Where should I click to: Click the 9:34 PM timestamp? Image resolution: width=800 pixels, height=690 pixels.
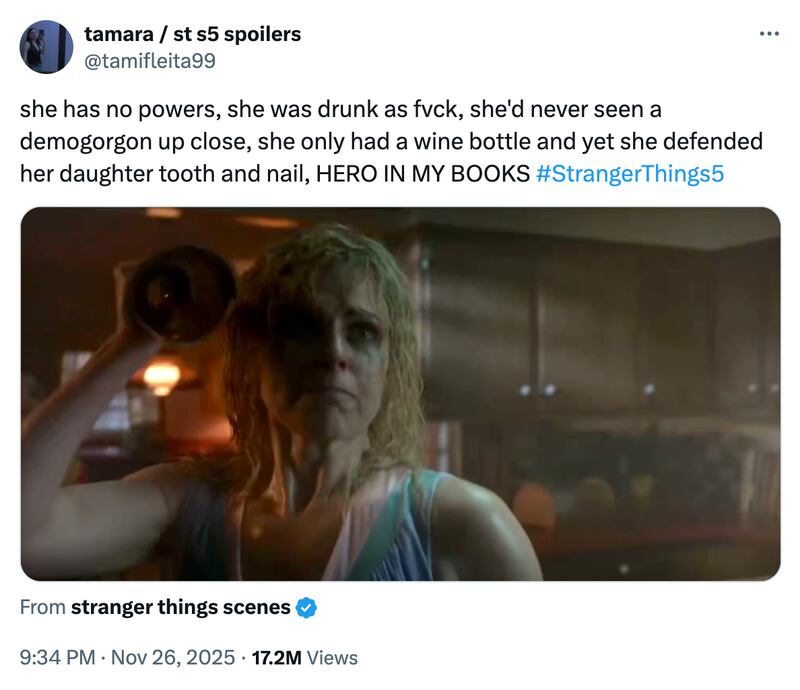57,659
